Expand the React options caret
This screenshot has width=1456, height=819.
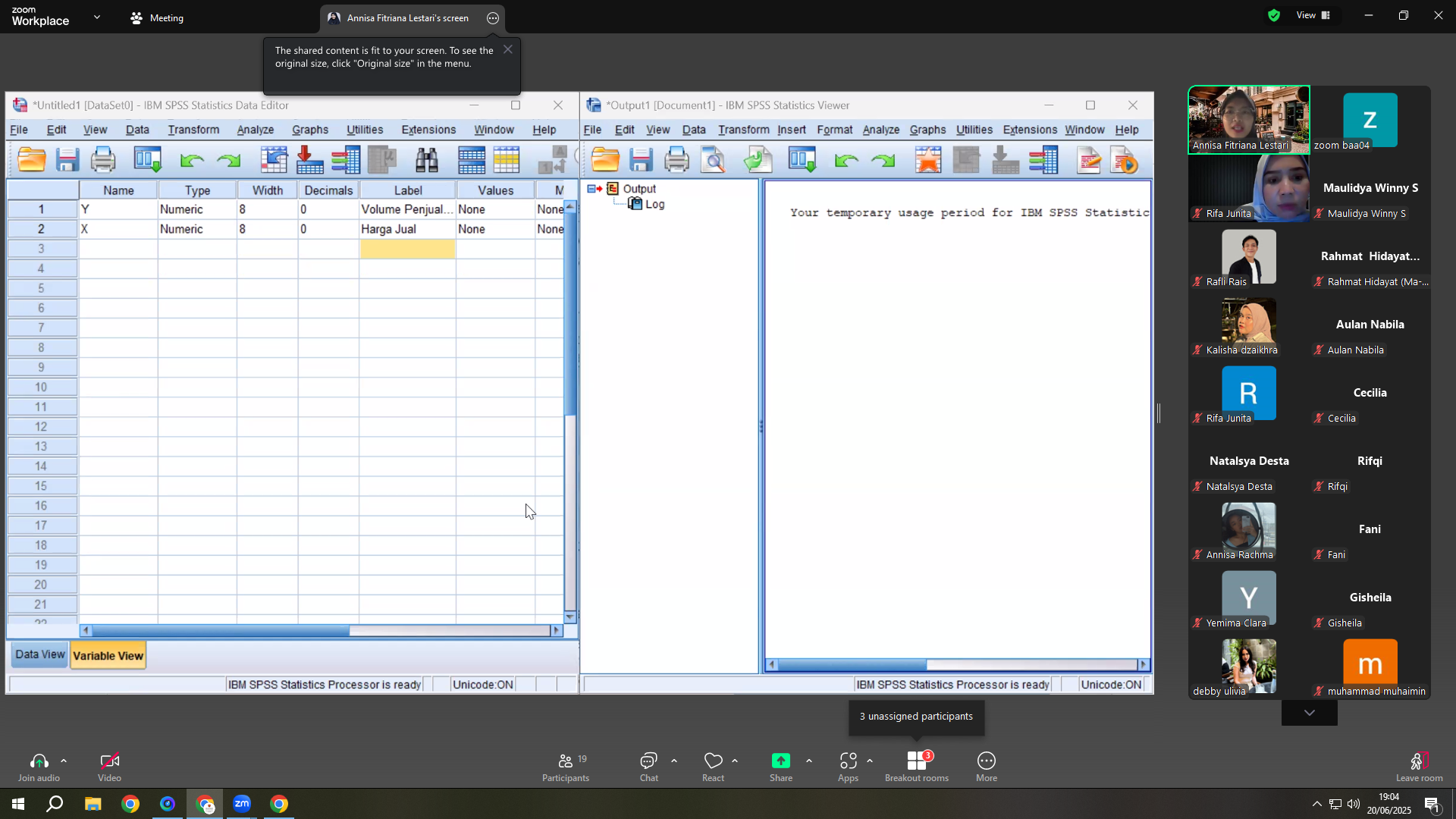(x=735, y=761)
